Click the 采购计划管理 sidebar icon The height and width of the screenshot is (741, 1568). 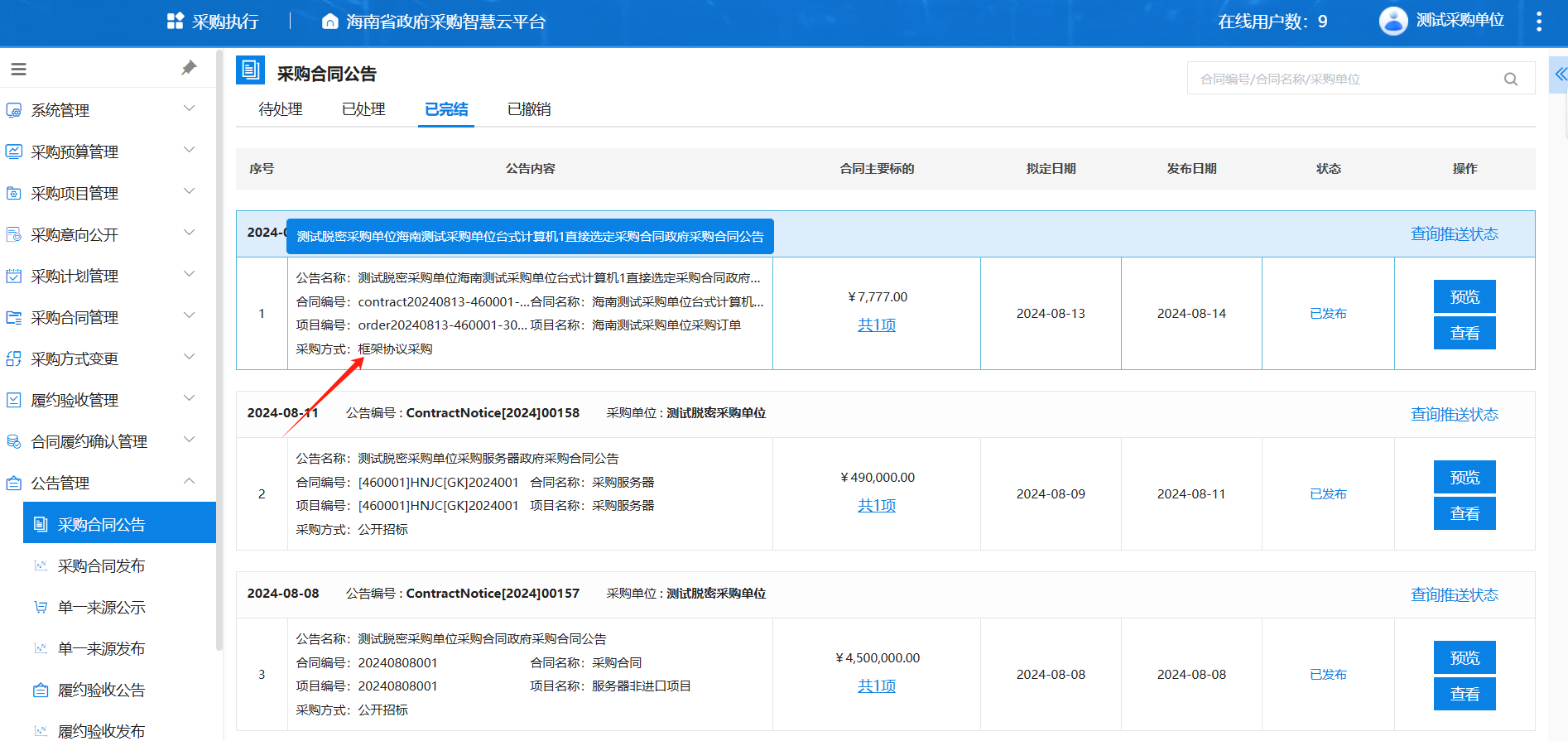[x=14, y=276]
